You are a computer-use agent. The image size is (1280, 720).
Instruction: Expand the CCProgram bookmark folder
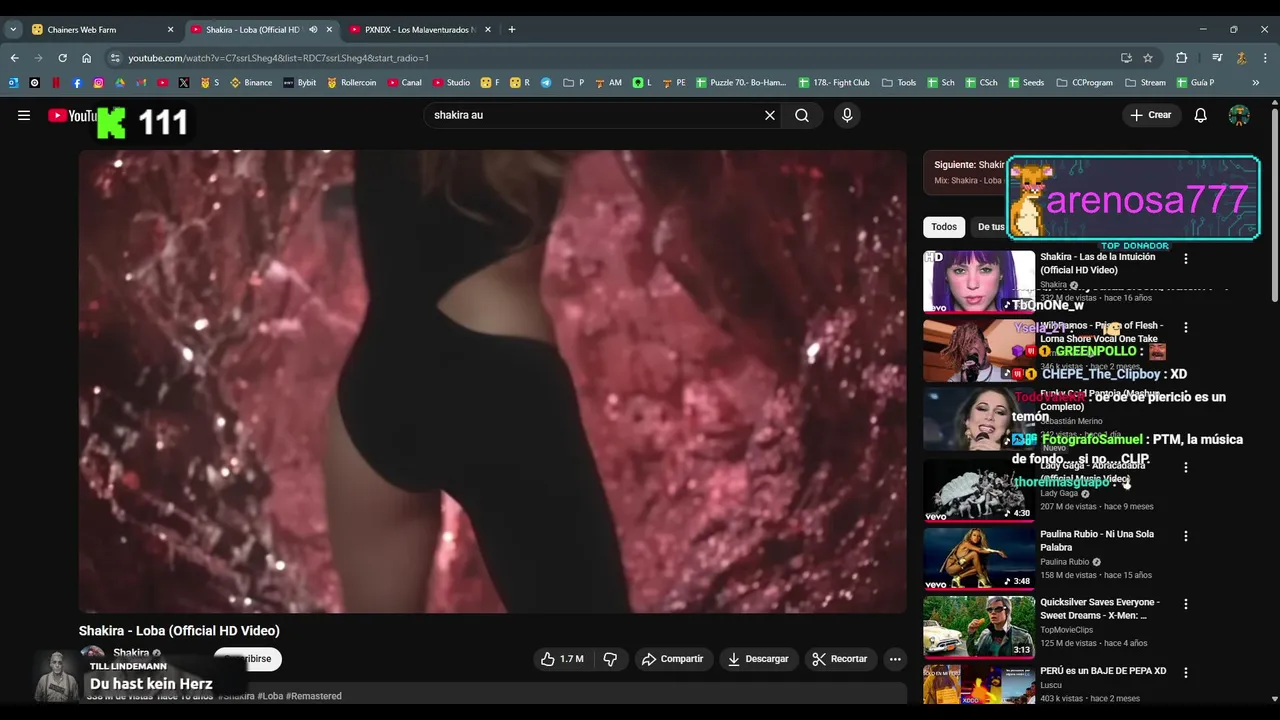tap(1084, 83)
